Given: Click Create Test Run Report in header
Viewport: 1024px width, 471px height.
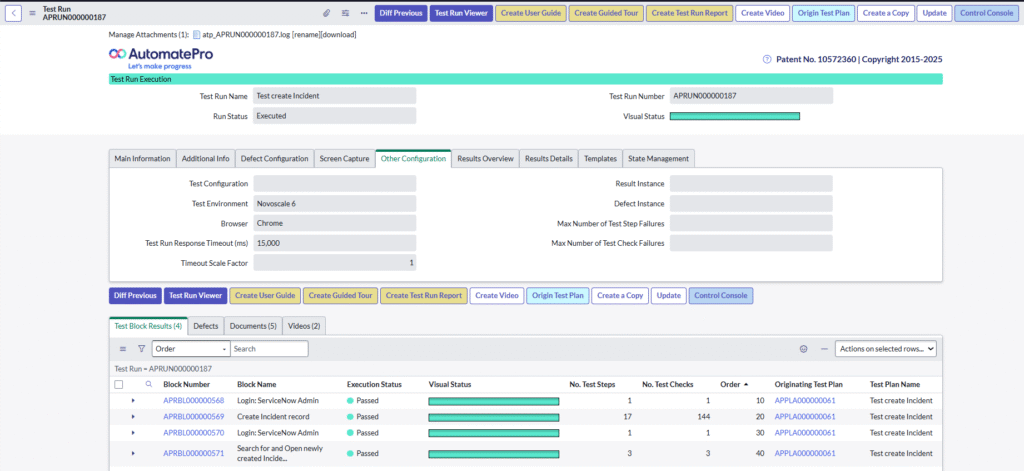Looking at the screenshot, I should coord(690,13).
